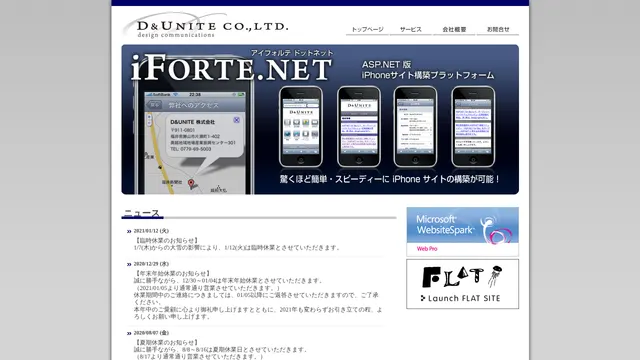Click the design communications tagline

(x=176, y=35)
